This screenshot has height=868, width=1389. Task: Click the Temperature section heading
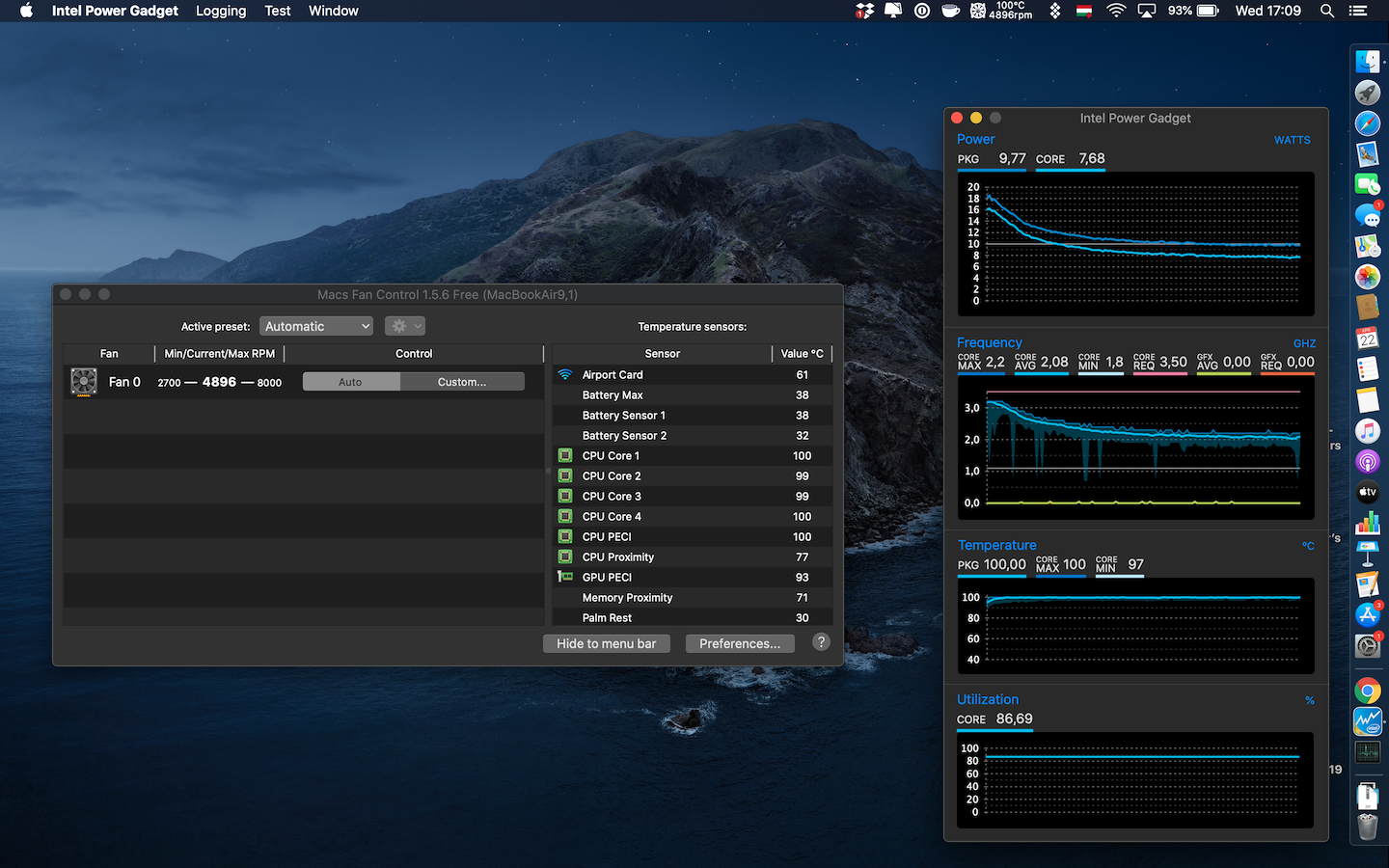coord(996,545)
